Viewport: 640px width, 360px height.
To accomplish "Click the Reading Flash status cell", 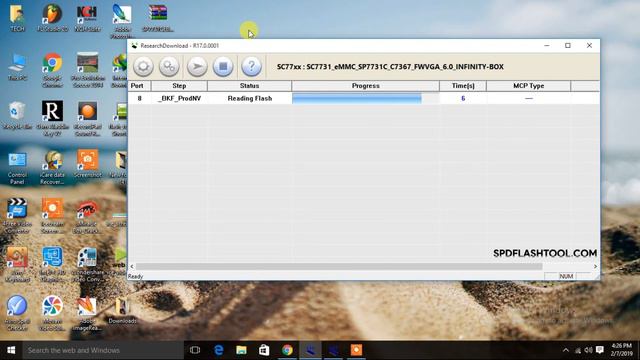I will [249, 98].
